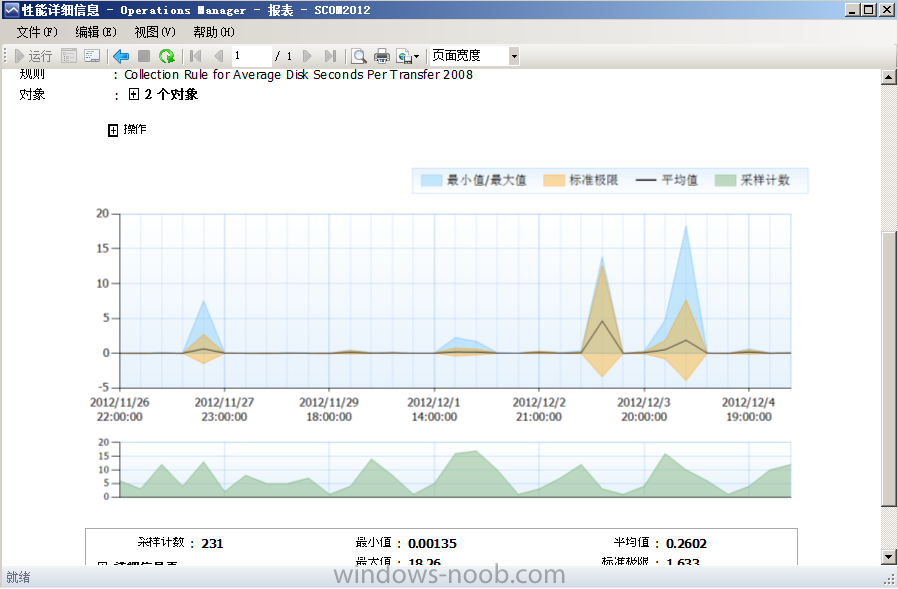Expand the 操作 actions section
The height and width of the screenshot is (589, 898).
(x=113, y=130)
